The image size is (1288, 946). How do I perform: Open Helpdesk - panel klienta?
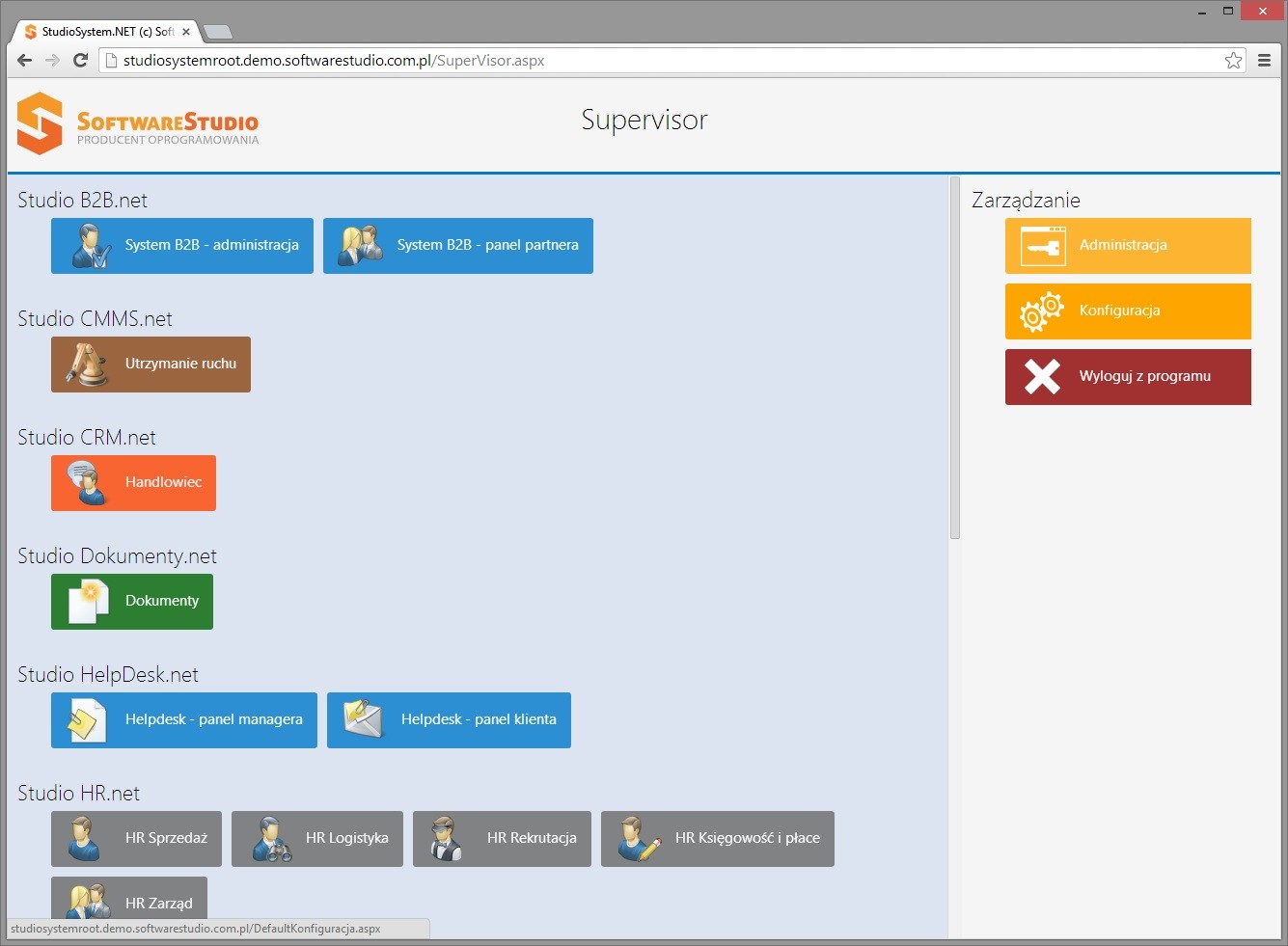(449, 720)
